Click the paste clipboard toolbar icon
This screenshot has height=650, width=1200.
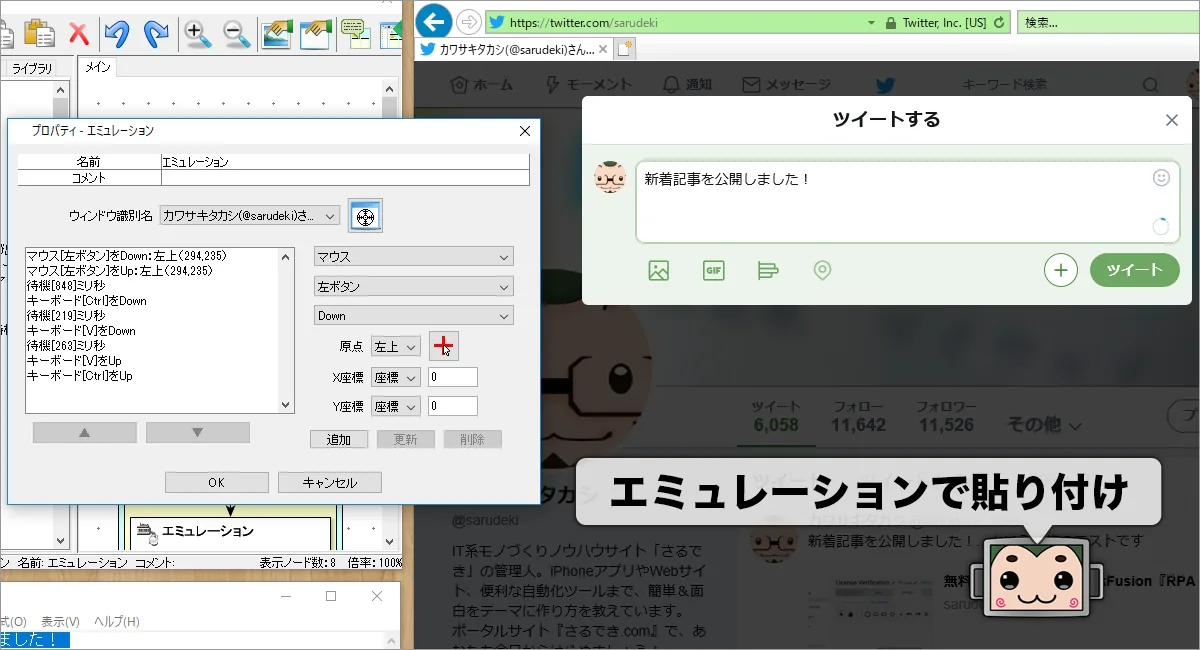[x=40, y=33]
